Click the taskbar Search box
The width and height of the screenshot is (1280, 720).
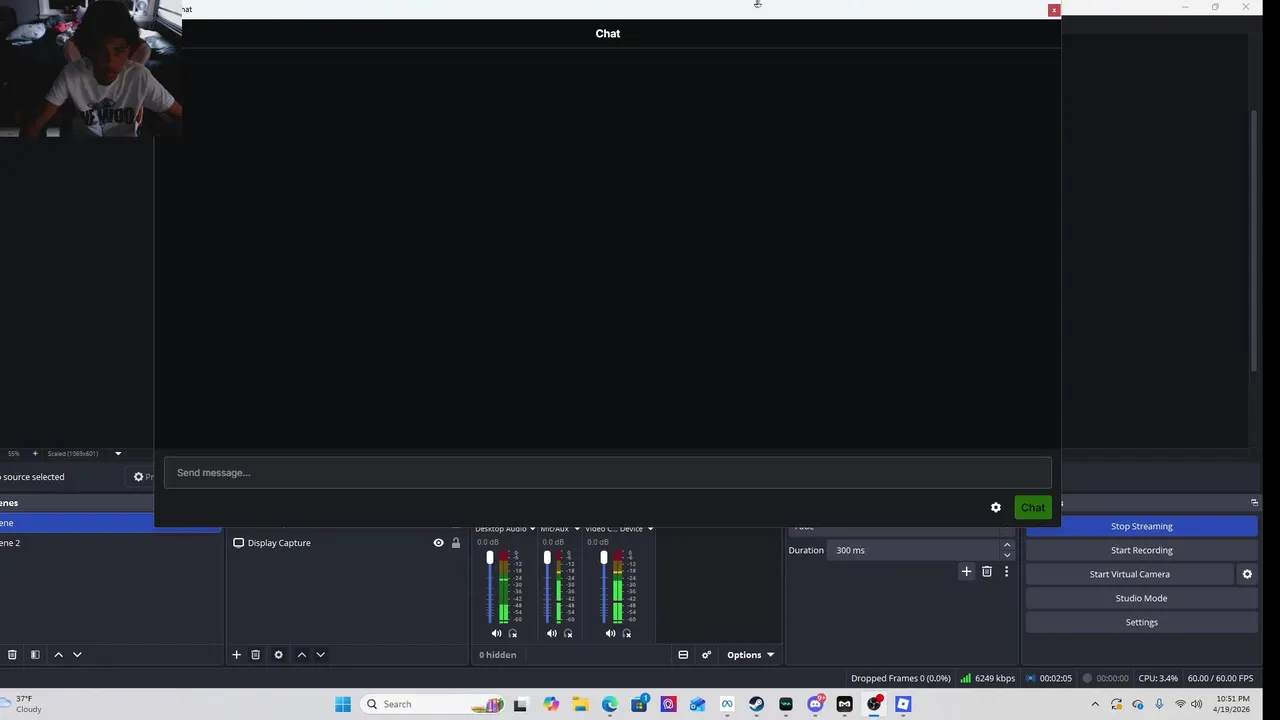pos(433,704)
